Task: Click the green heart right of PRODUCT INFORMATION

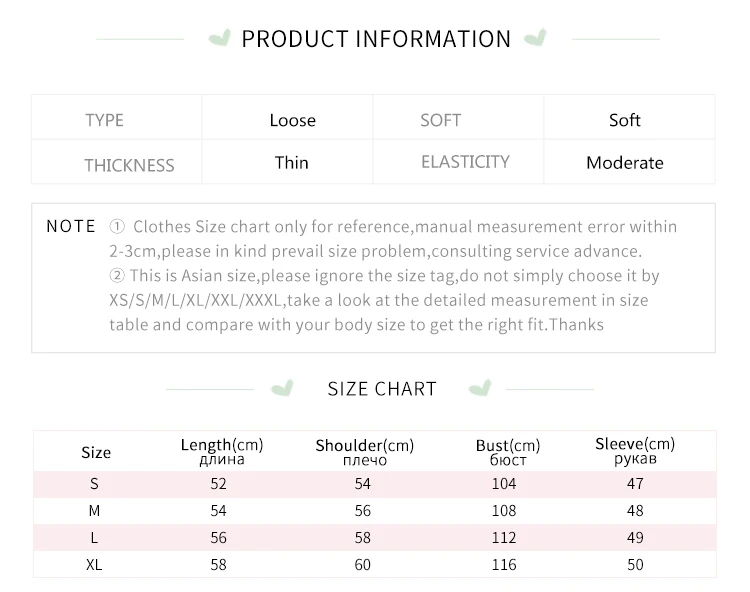Action: coord(536,39)
